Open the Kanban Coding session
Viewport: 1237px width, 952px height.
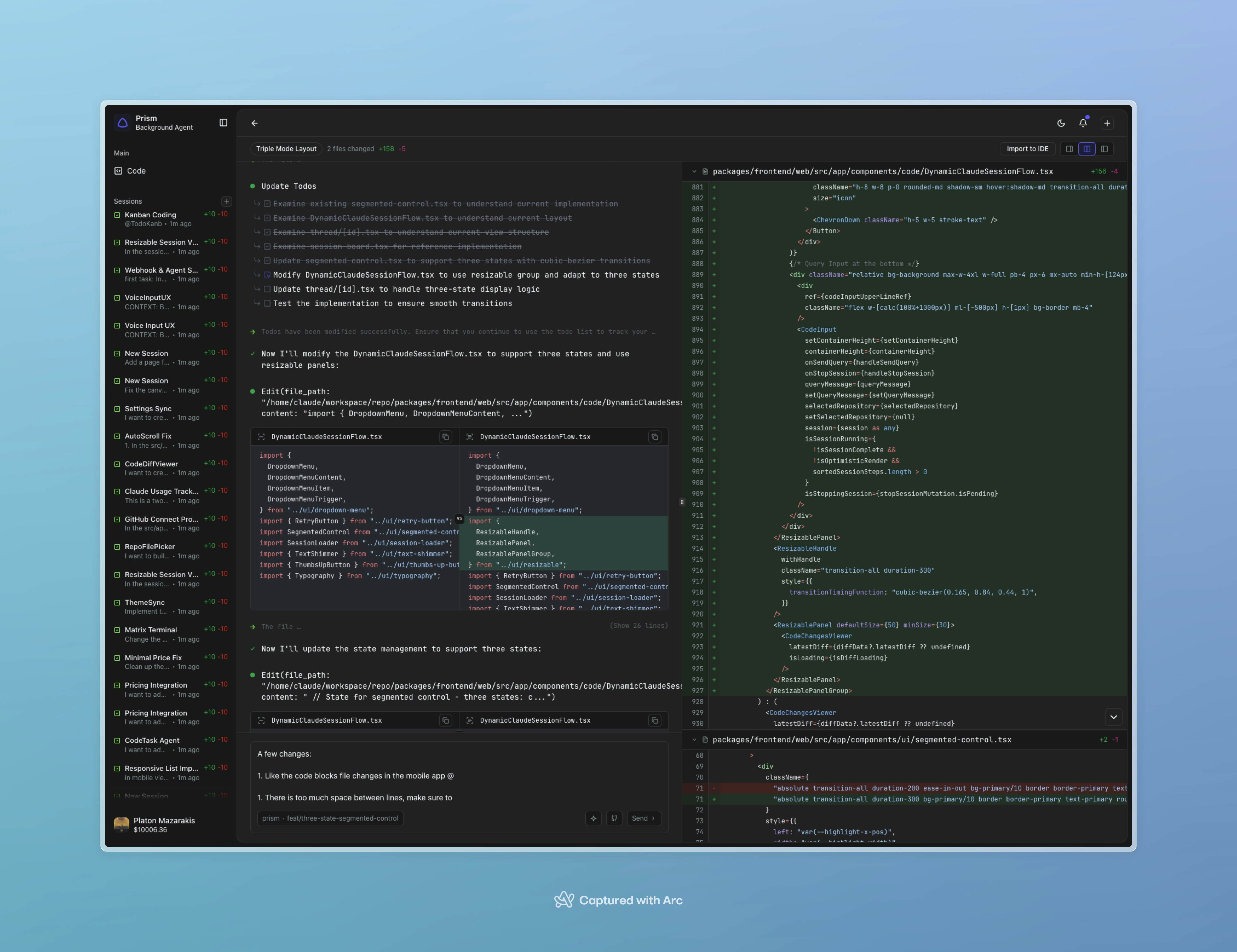pos(171,219)
